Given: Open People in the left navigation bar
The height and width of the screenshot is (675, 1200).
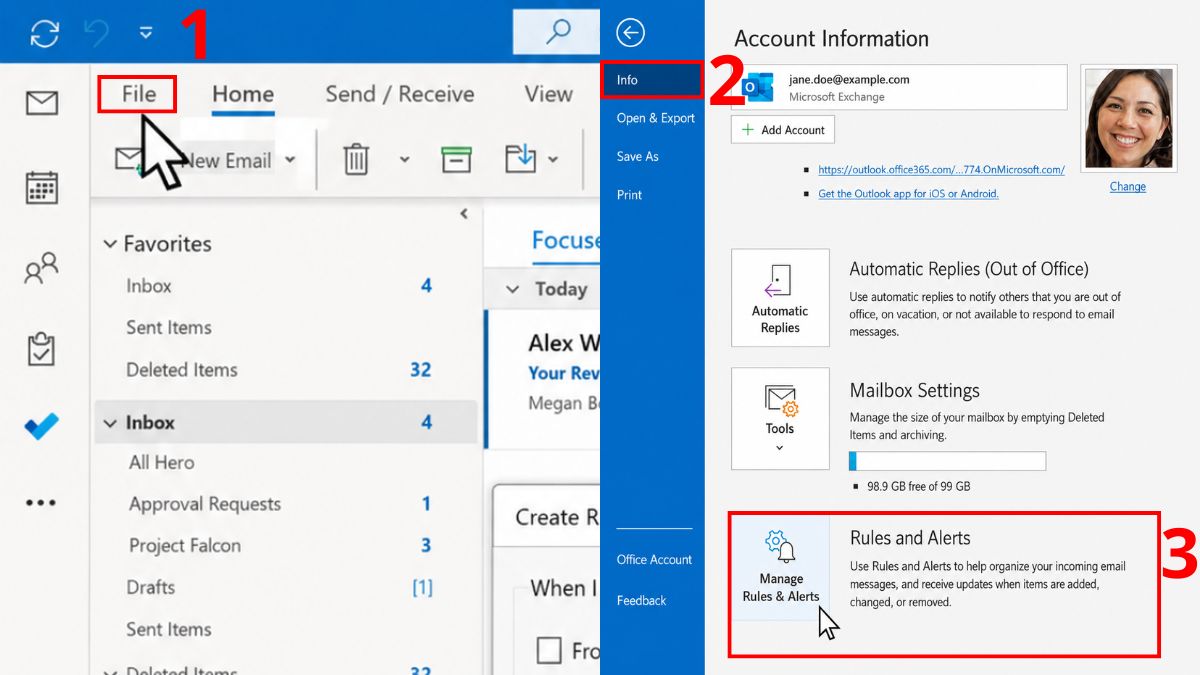Looking at the screenshot, I should (41, 268).
